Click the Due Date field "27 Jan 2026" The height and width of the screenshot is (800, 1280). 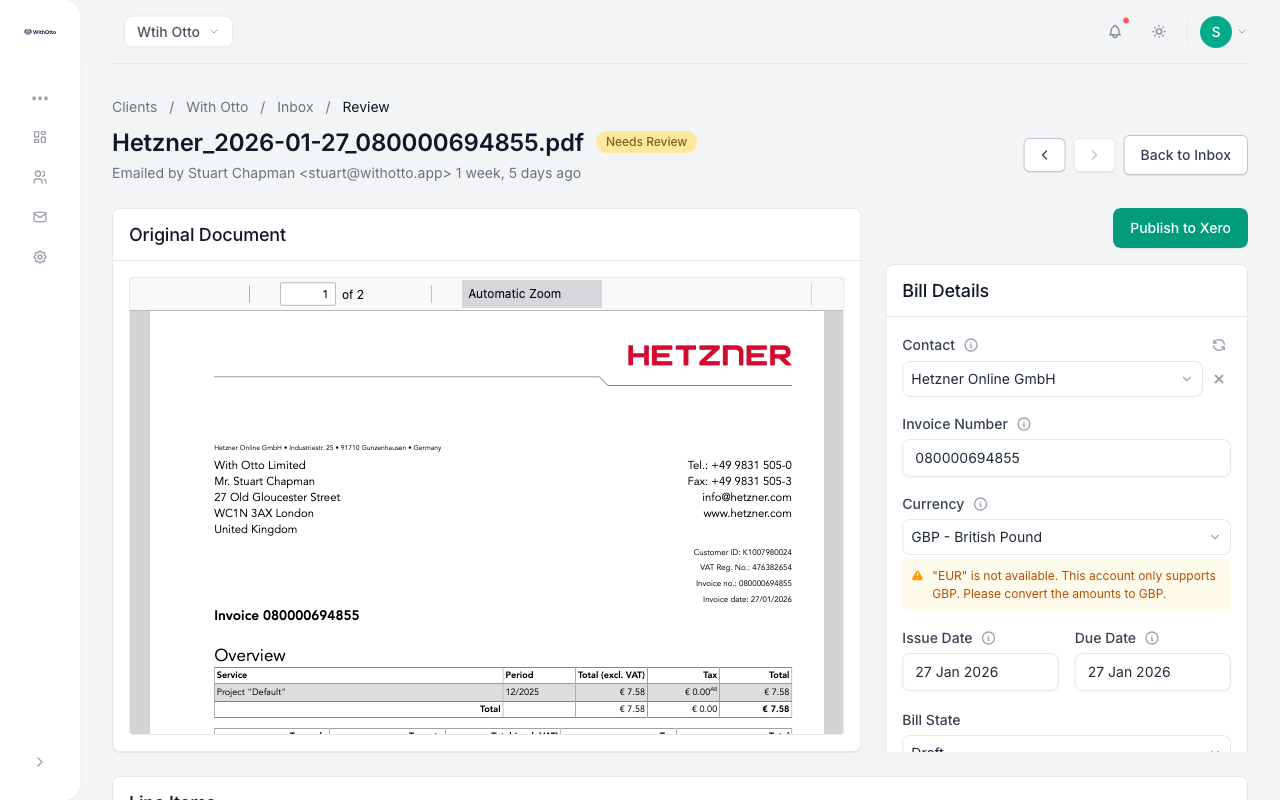(x=1153, y=672)
